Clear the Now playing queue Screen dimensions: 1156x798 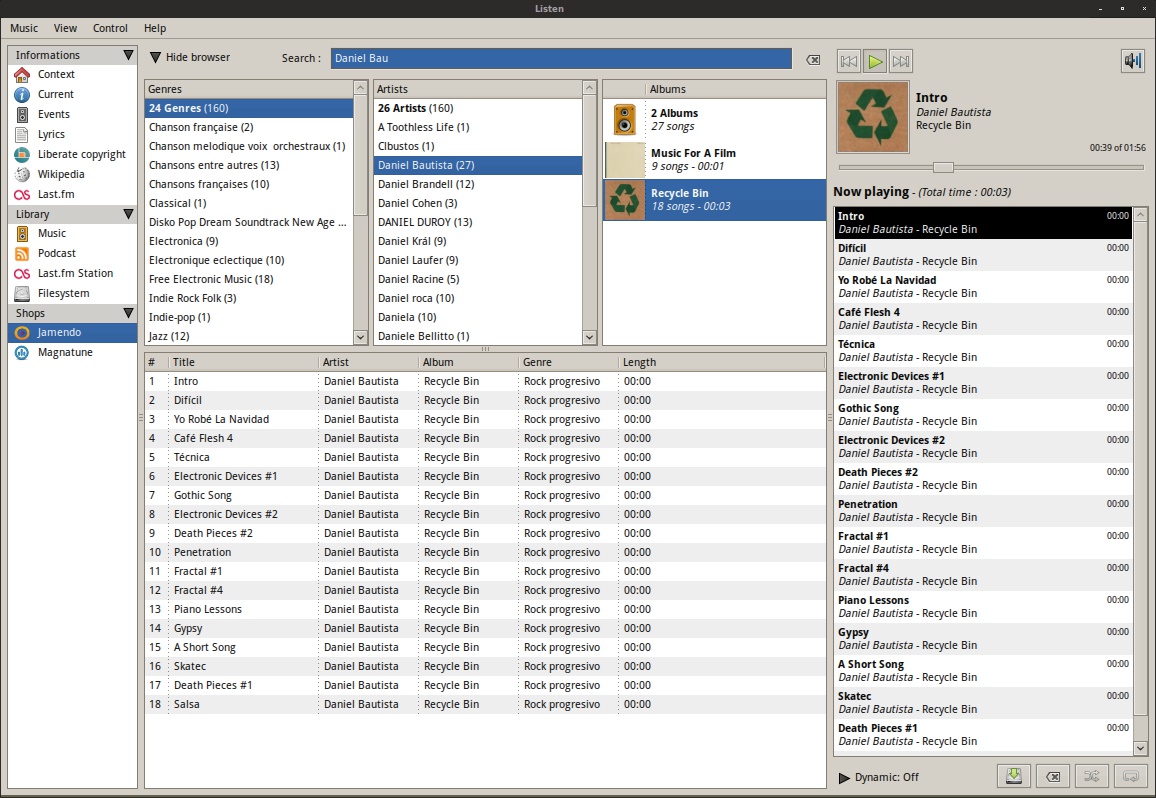pos(1052,776)
